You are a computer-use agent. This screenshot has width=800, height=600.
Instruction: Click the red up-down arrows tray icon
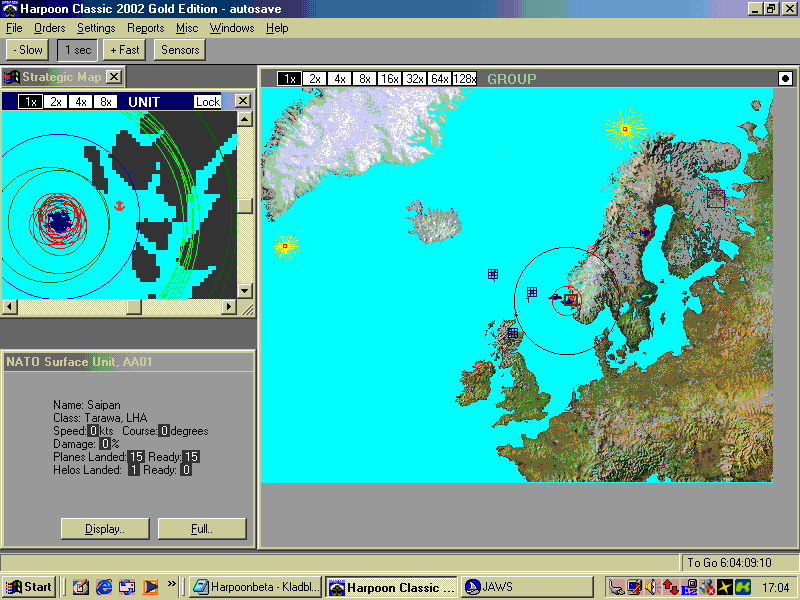click(670, 587)
